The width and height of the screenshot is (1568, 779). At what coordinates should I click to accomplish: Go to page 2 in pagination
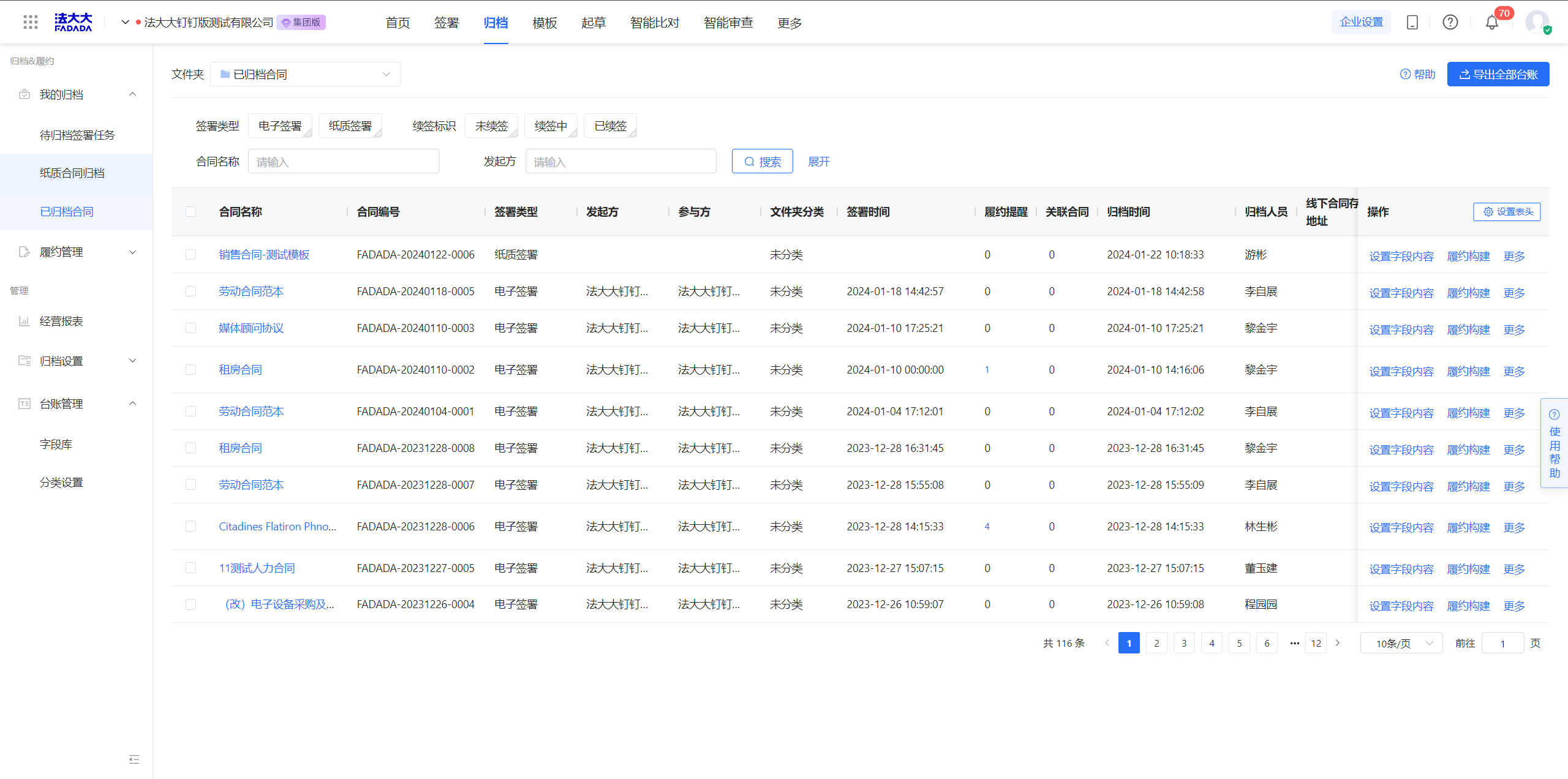point(1156,643)
